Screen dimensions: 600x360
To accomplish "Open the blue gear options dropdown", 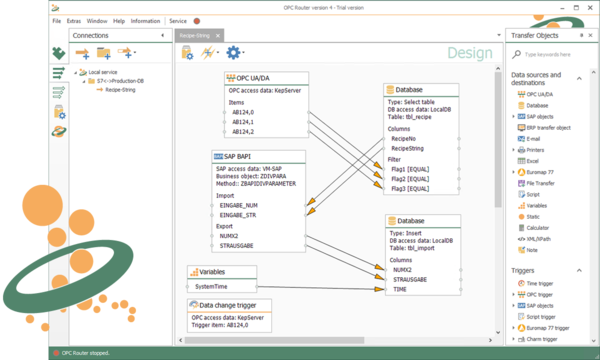I will click(x=235, y=52).
